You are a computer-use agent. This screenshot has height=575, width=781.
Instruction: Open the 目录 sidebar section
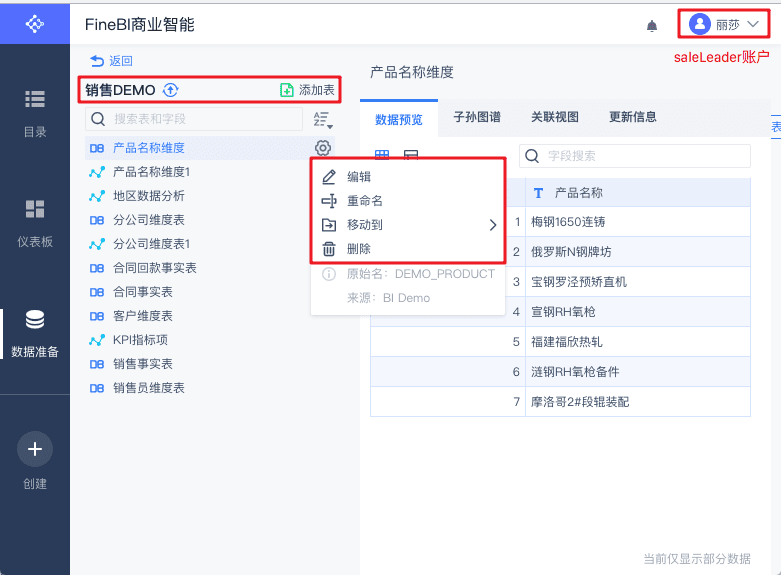[x=35, y=114]
